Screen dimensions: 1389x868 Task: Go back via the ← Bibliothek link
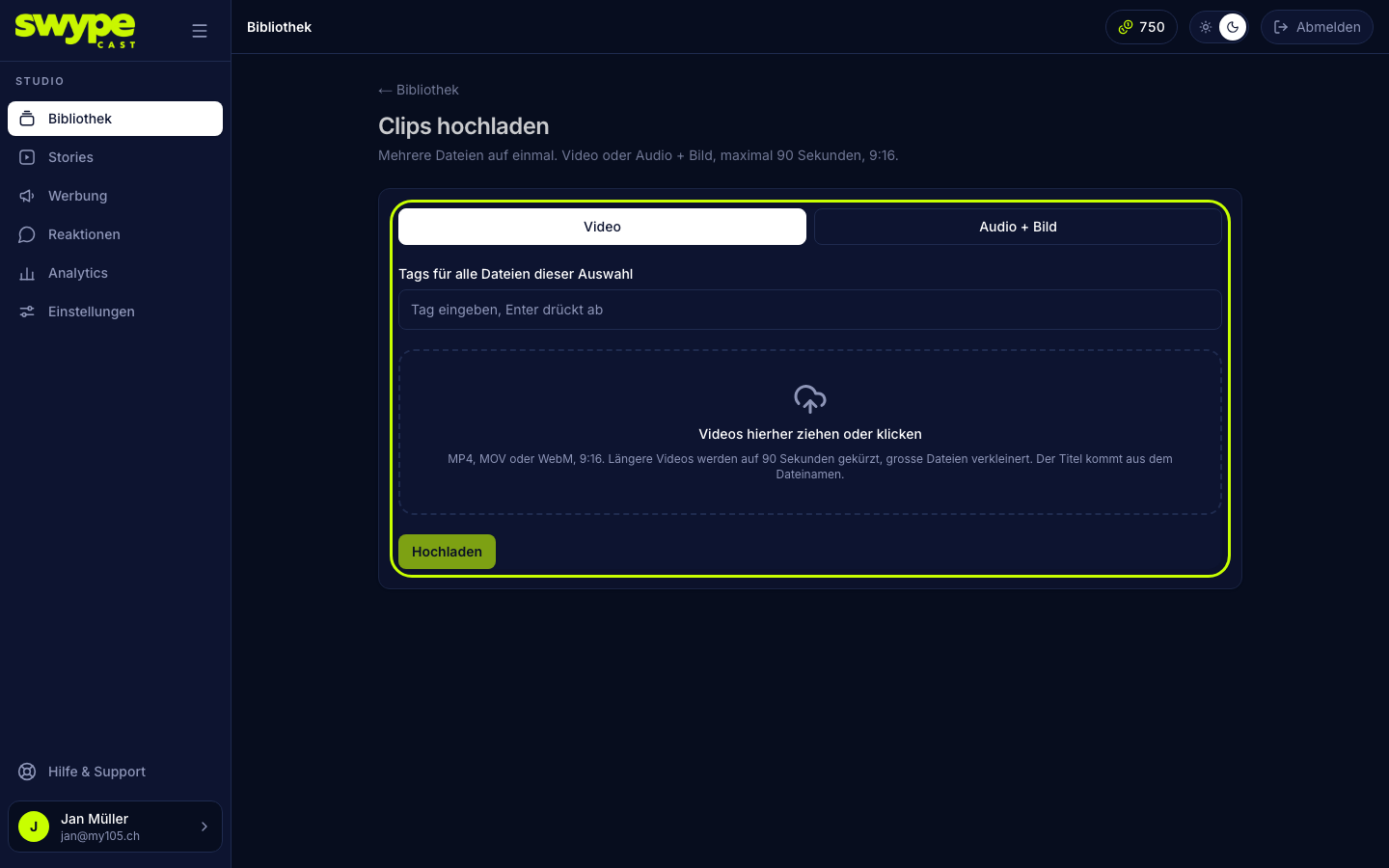pos(419,90)
